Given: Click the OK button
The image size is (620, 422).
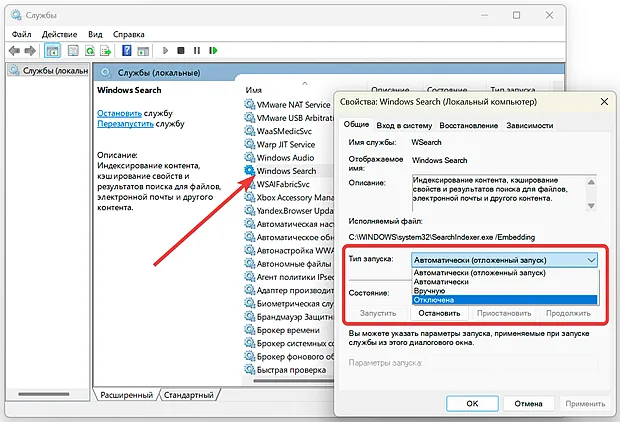Looking at the screenshot, I should click(472, 403).
